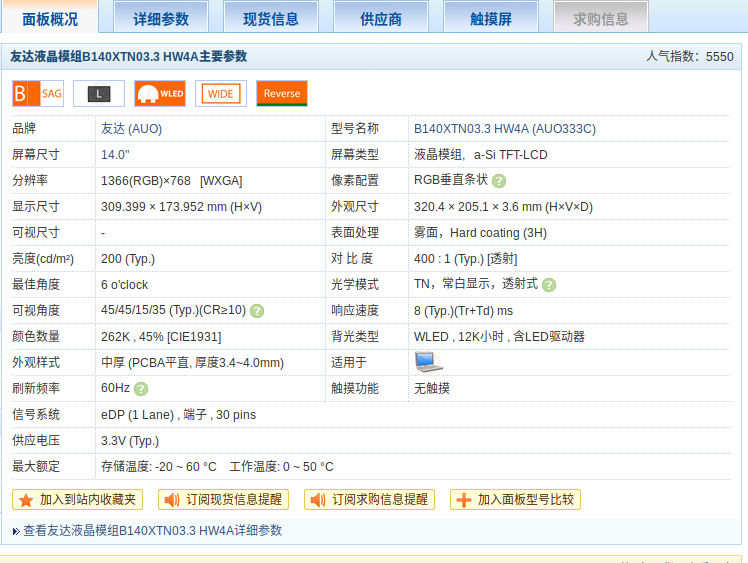The image size is (748, 563).
Task: Switch to the 供应商 tab
Action: point(381,18)
